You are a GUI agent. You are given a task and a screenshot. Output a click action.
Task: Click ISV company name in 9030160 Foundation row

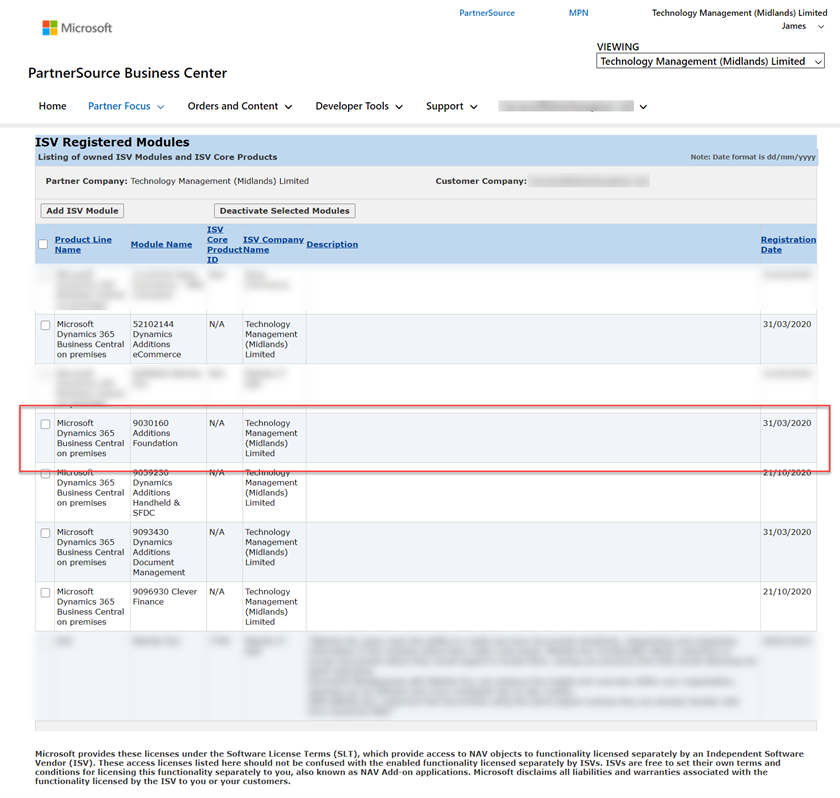click(271, 438)
